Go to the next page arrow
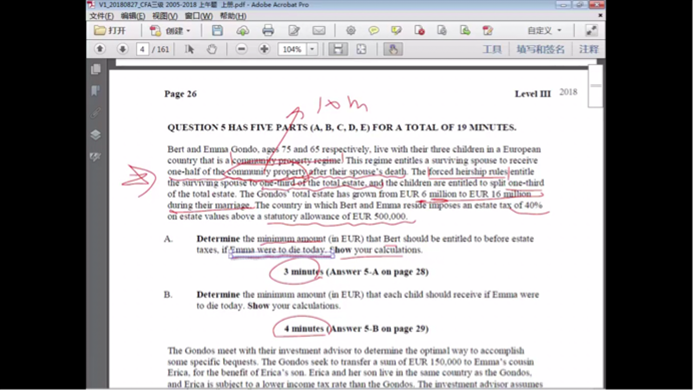Screen dimensions: 693x390 pos(122,49)
